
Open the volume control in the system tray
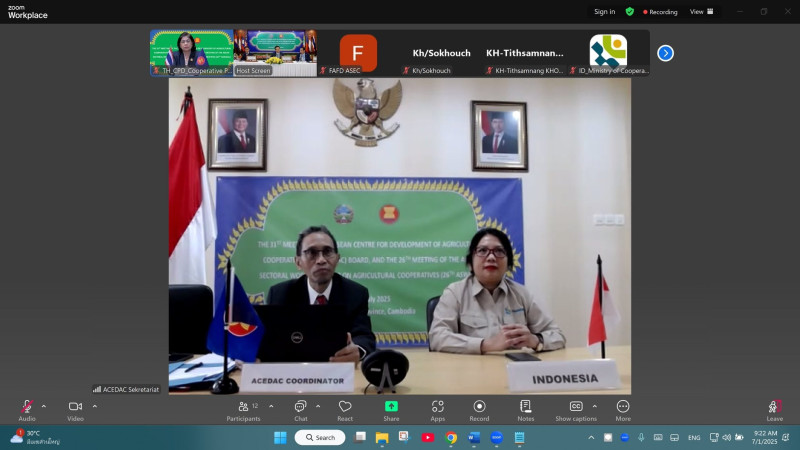click(727, 438)
